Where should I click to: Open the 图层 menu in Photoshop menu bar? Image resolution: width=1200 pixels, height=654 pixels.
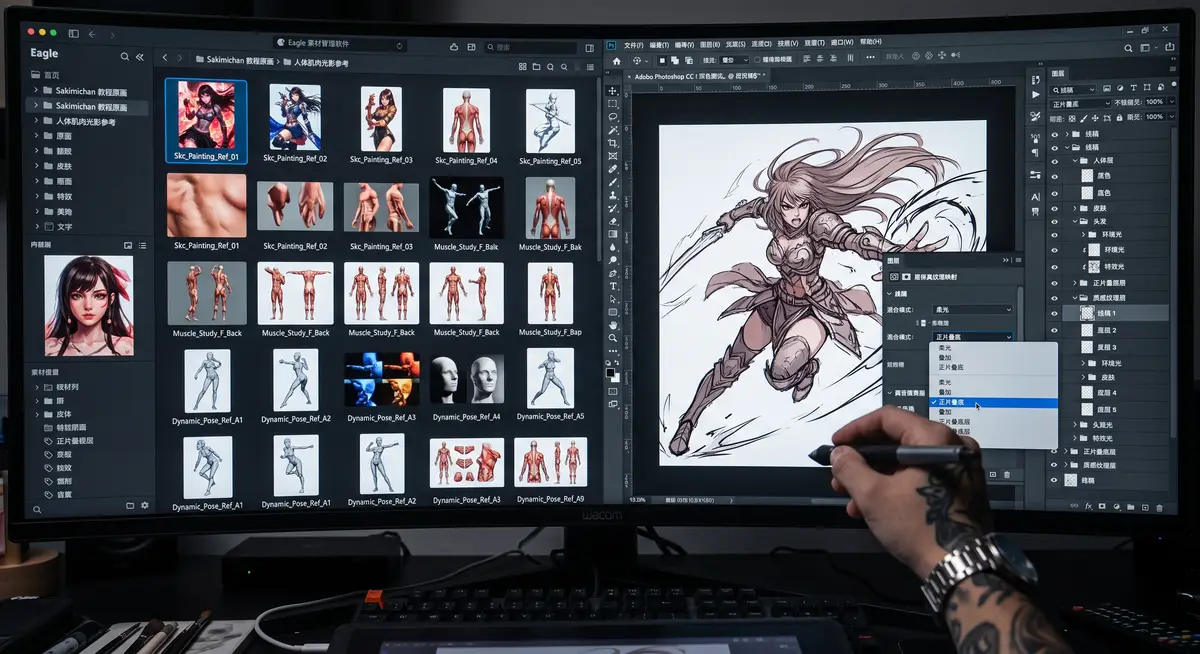[x=710, y=45]
